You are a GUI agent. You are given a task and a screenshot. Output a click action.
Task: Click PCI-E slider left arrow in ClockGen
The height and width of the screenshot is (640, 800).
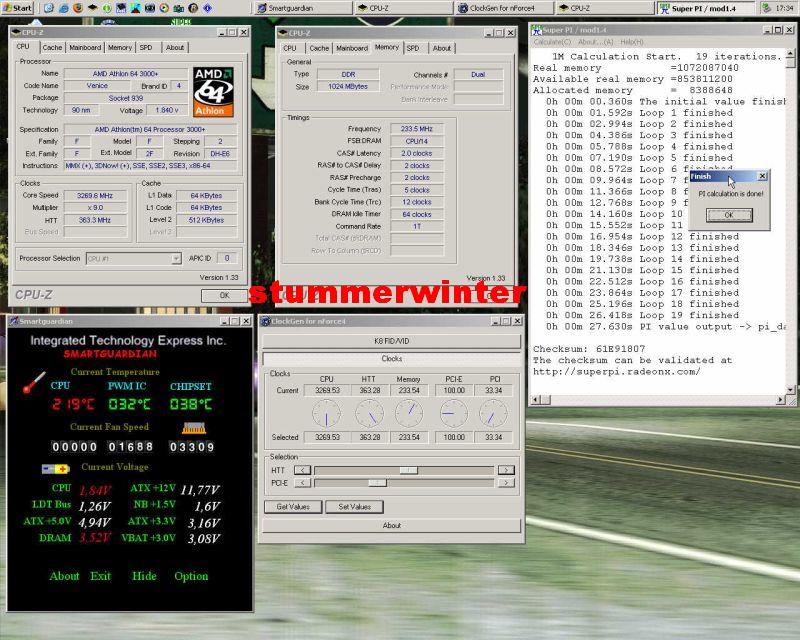pos(303,483)
